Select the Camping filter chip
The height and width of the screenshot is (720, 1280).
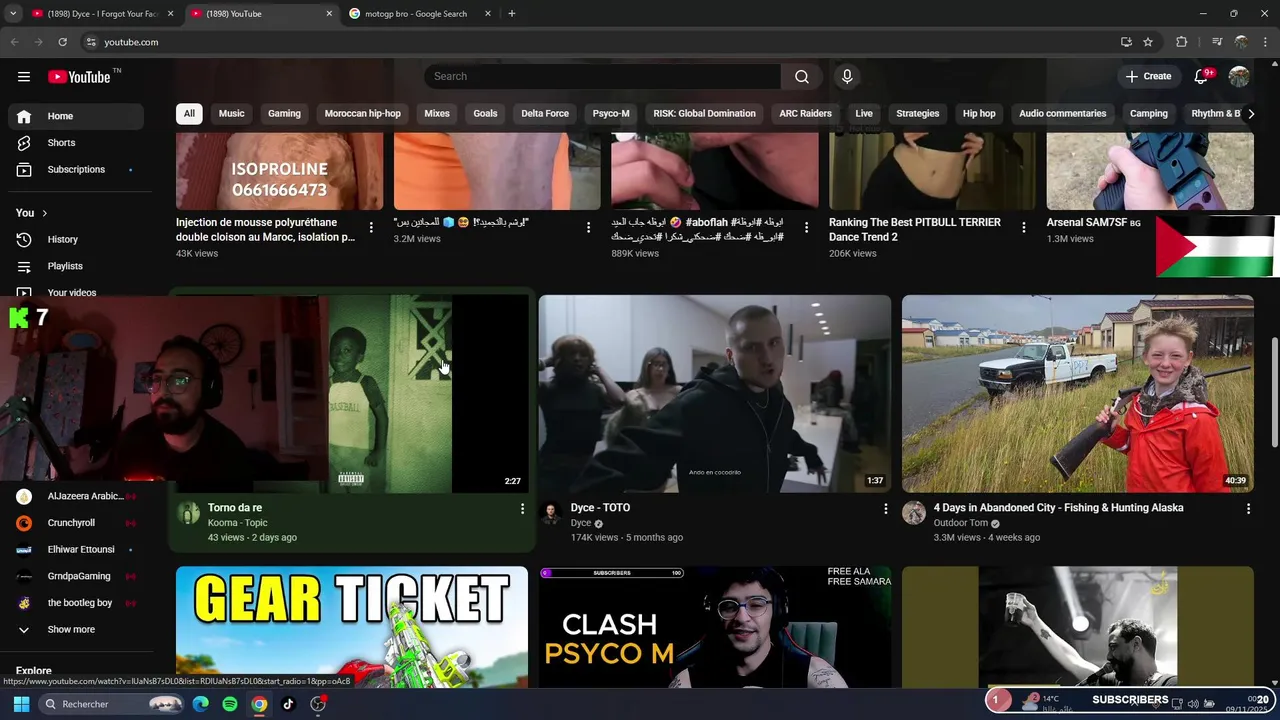coord(1148,114)
